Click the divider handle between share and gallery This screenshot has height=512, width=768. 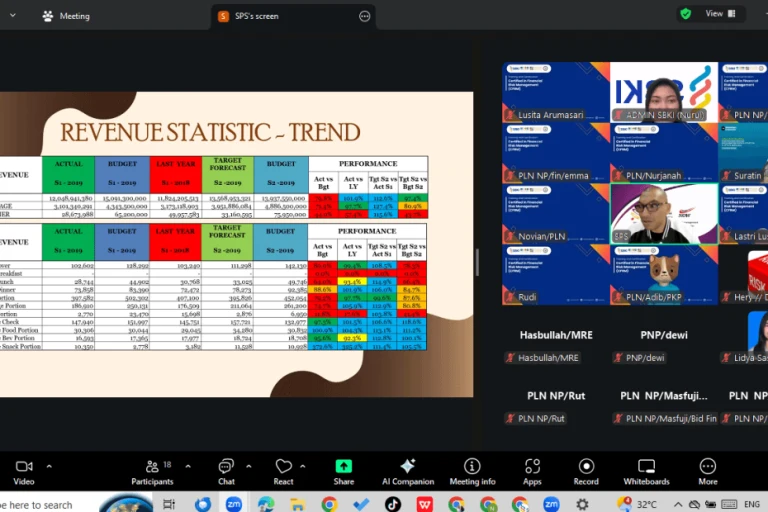477,262
